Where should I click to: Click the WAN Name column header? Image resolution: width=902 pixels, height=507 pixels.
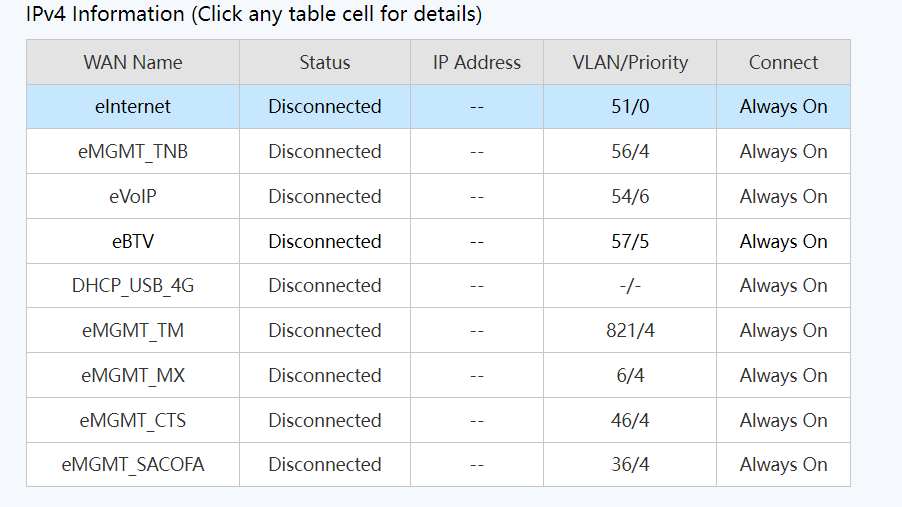[133, 62]
